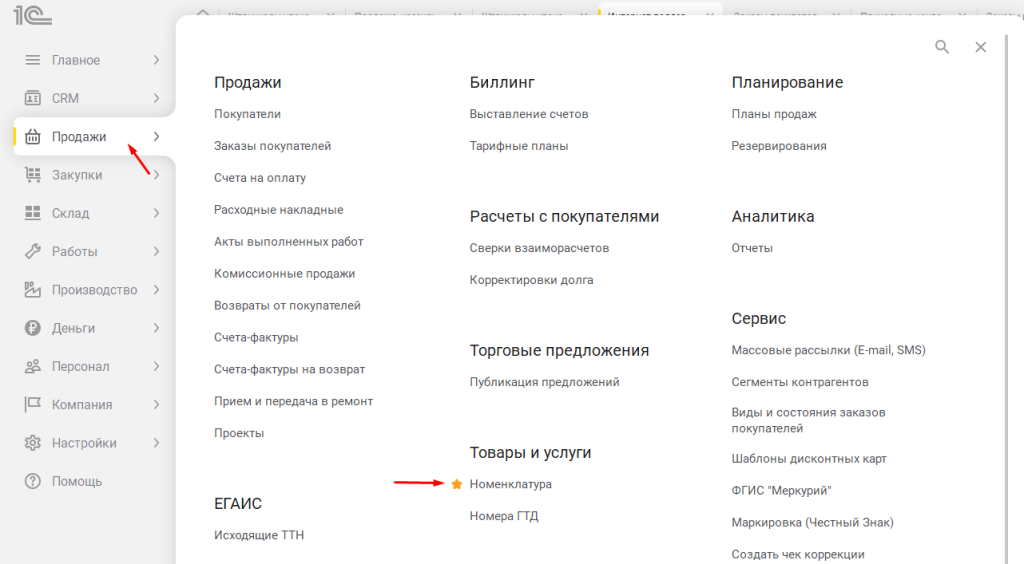Open Возвраты от покупателей
This screenshot has height=564, width=1024.
pyautogui.click(x=287, y=306)
